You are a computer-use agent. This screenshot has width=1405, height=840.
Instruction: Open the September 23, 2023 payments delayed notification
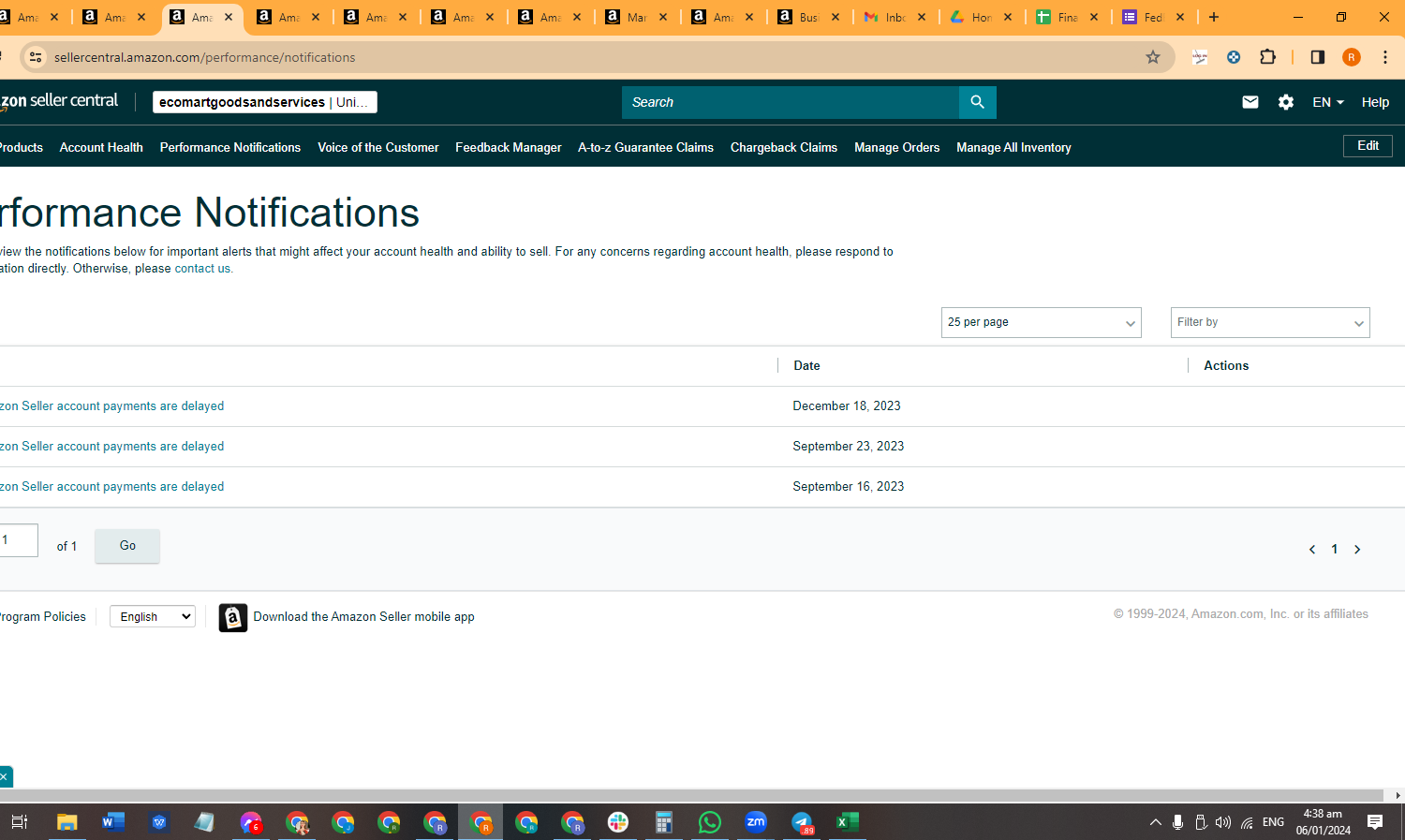tap(111, 447)
